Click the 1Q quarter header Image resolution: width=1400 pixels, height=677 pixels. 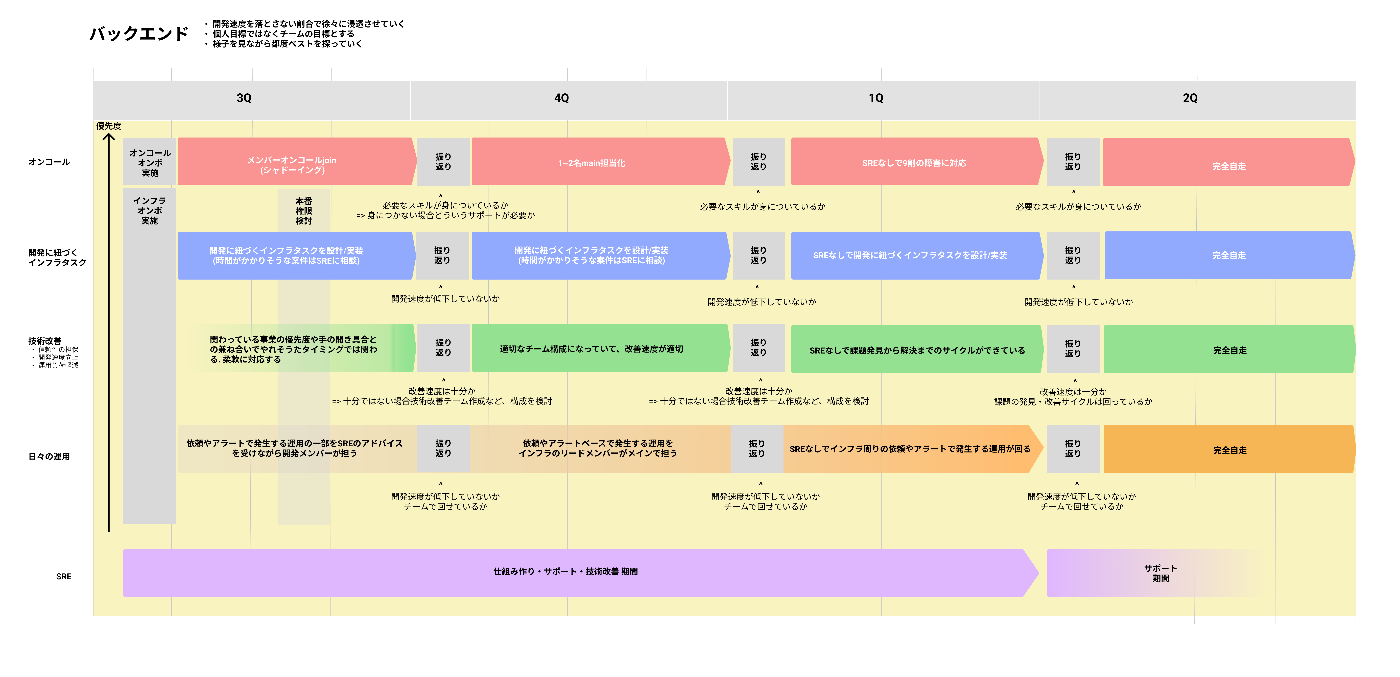(x=876, y=98)
